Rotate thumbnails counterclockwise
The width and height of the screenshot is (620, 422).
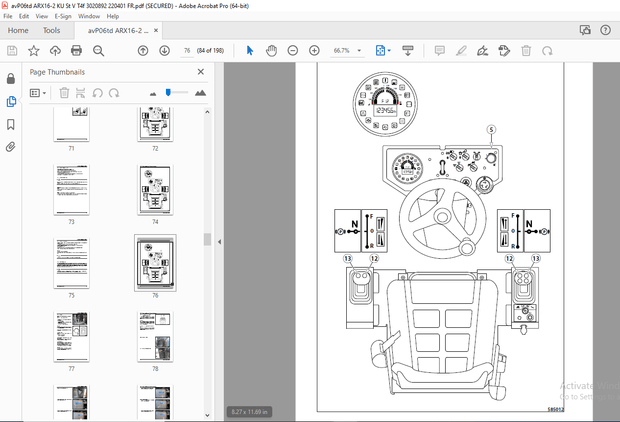point(97,93)
